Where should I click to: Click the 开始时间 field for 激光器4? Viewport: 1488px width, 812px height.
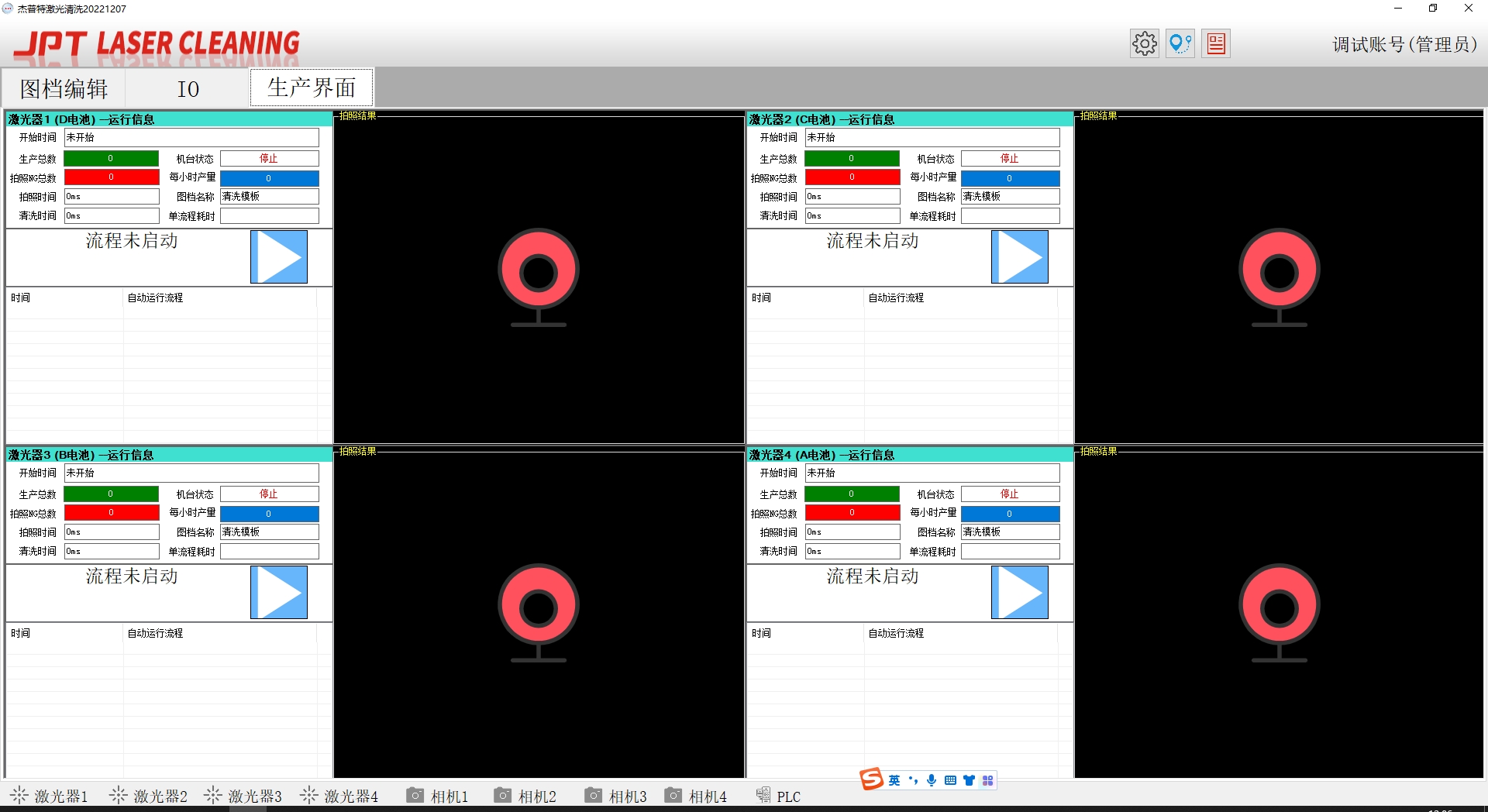[932, 473]
